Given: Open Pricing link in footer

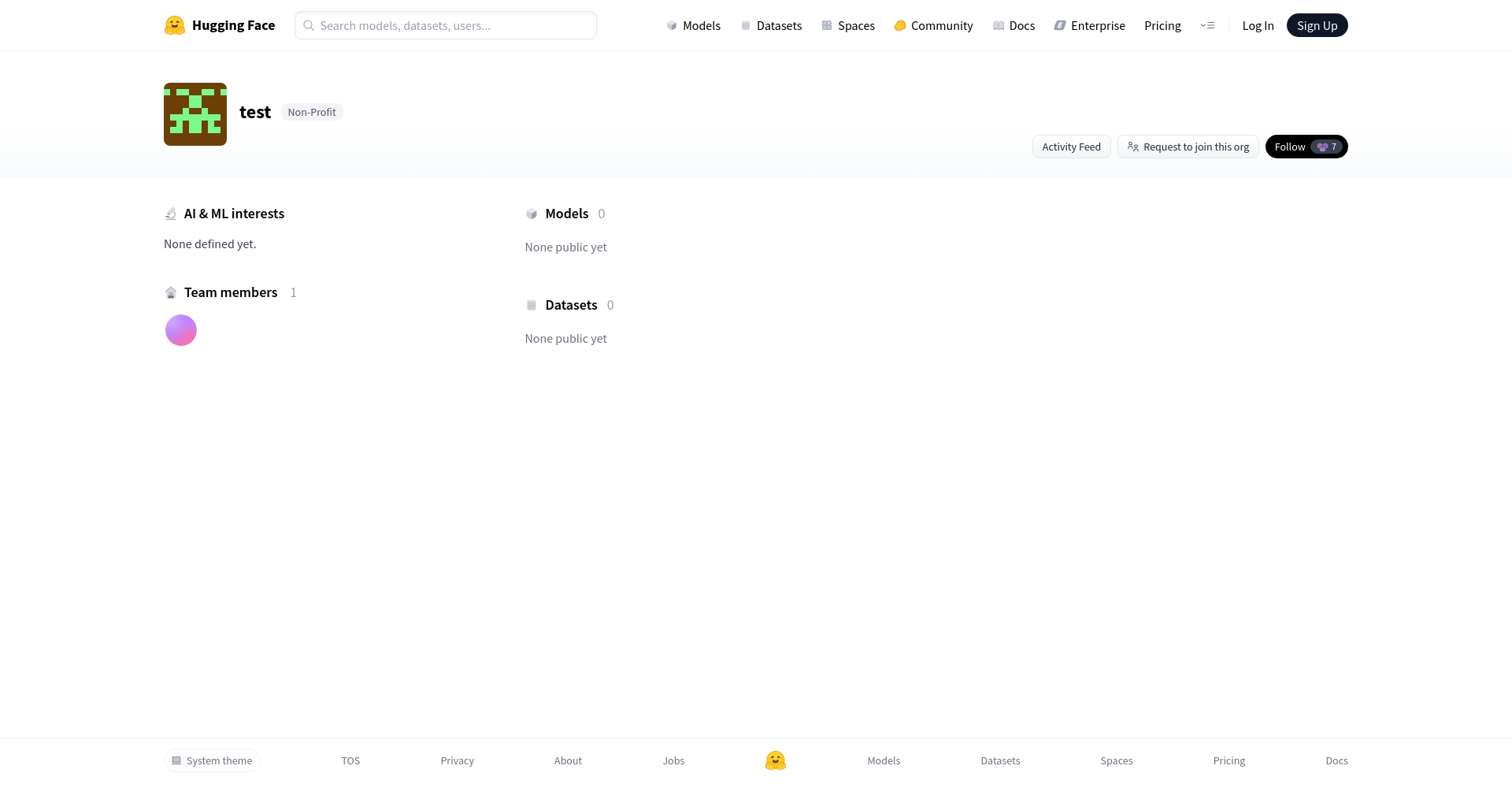Looking at the screenshot, I should click(1229, 760).
